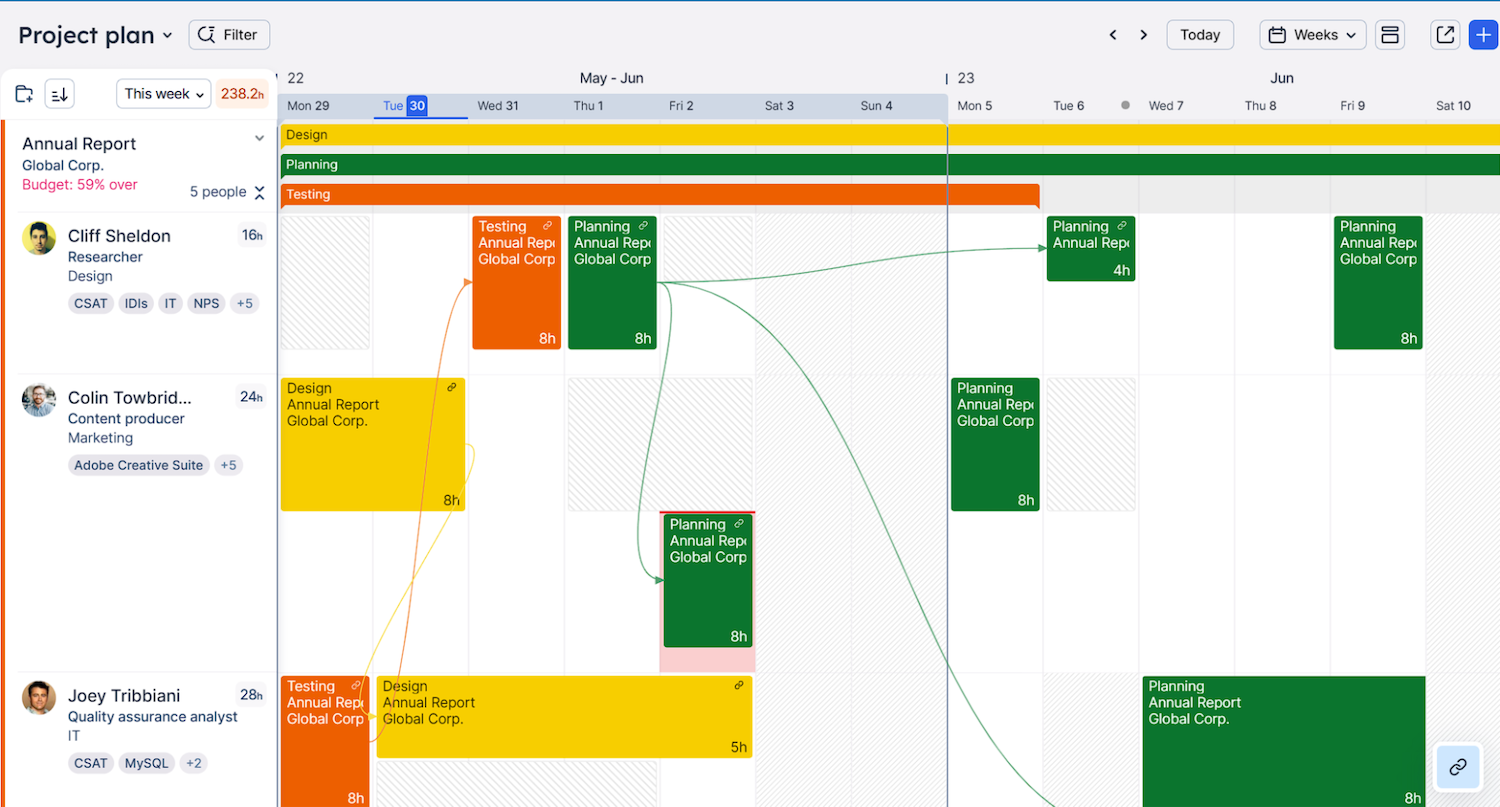Click the link icon on Colin's Design task
This screenshot has width=1500, height=807.
click(x=451, y=388)
